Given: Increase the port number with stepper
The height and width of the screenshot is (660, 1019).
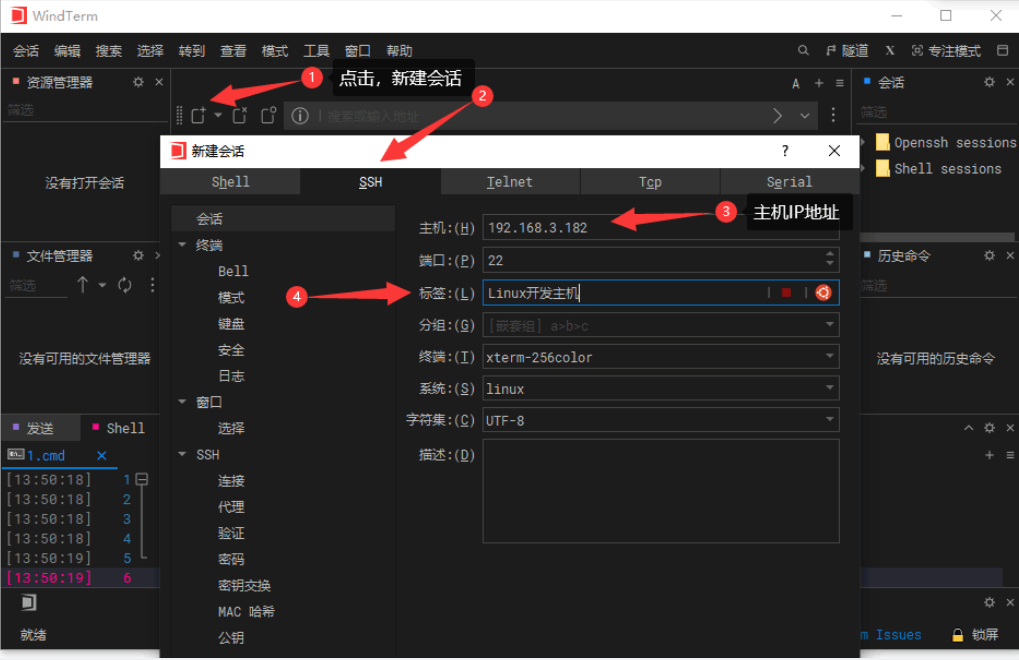Looking at the screenshot, I should [830, 254].
